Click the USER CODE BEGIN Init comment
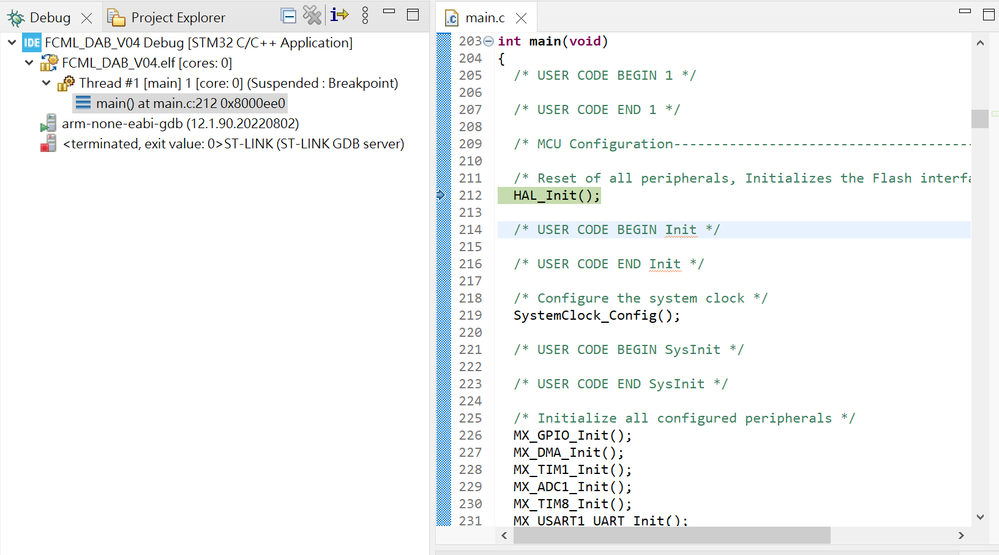Viewport: 999px width, 555px height. pos(617,229)
